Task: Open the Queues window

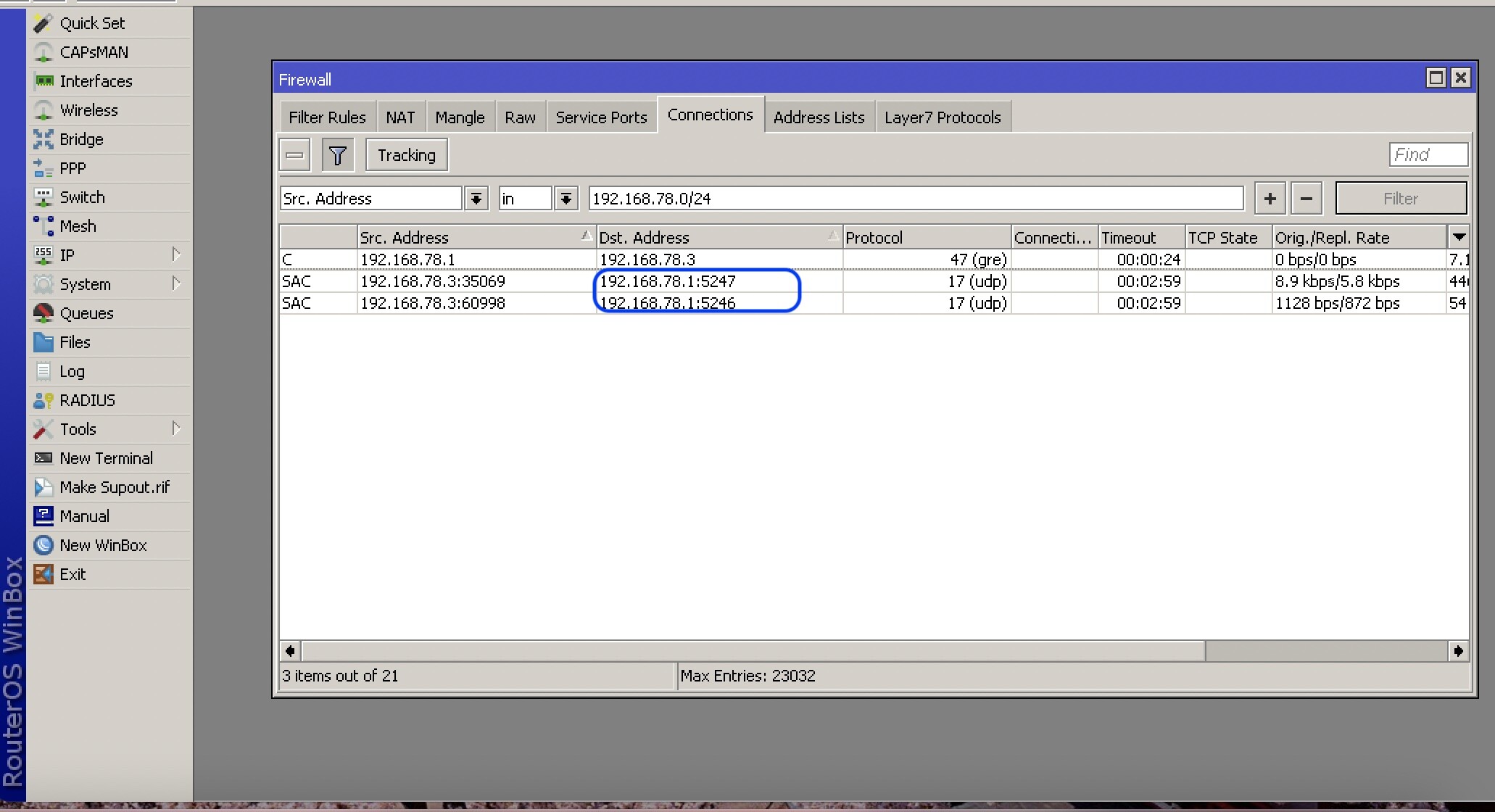Action: [110, 313]
